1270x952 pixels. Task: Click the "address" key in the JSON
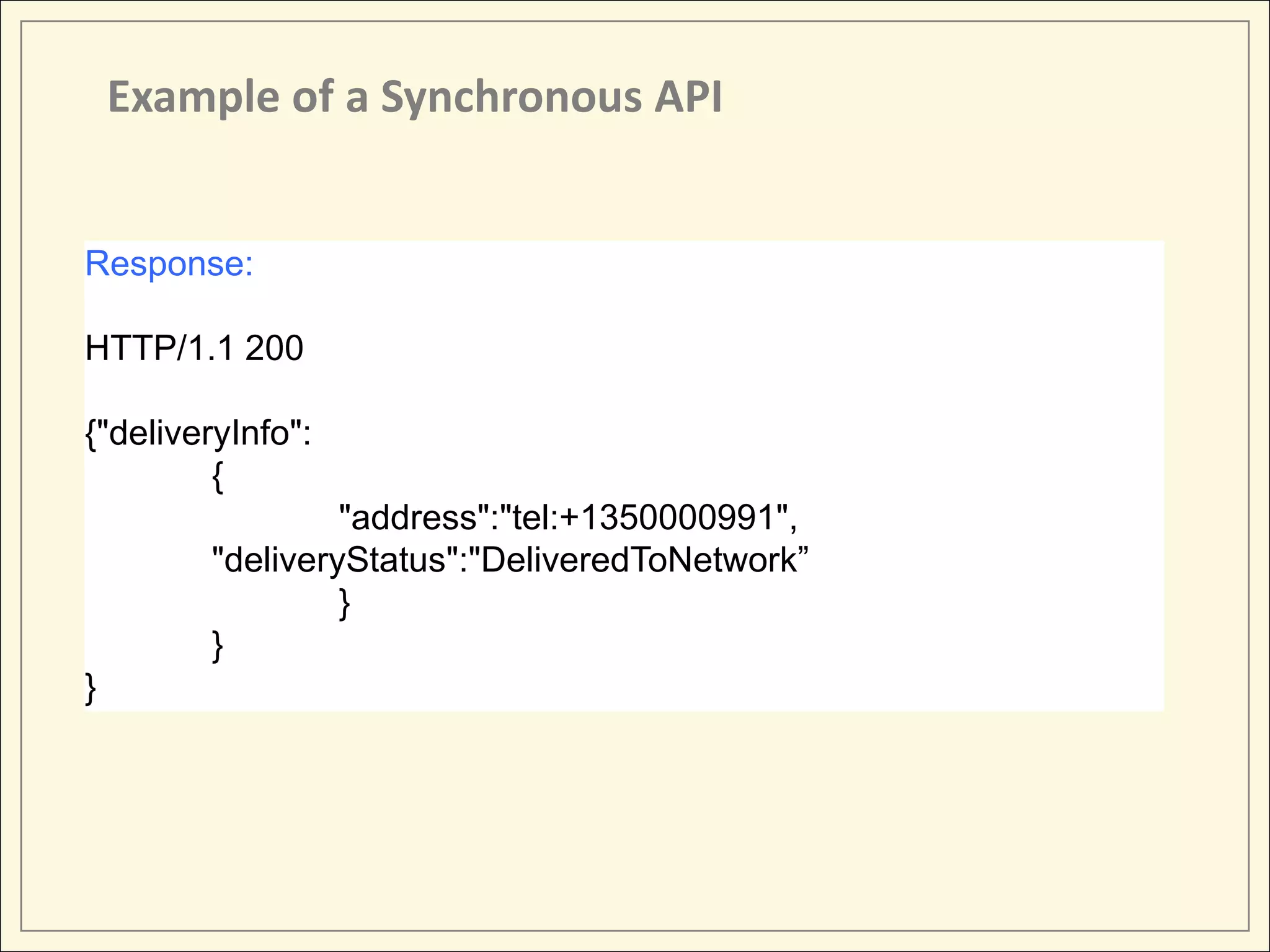[x=415, y=518]
